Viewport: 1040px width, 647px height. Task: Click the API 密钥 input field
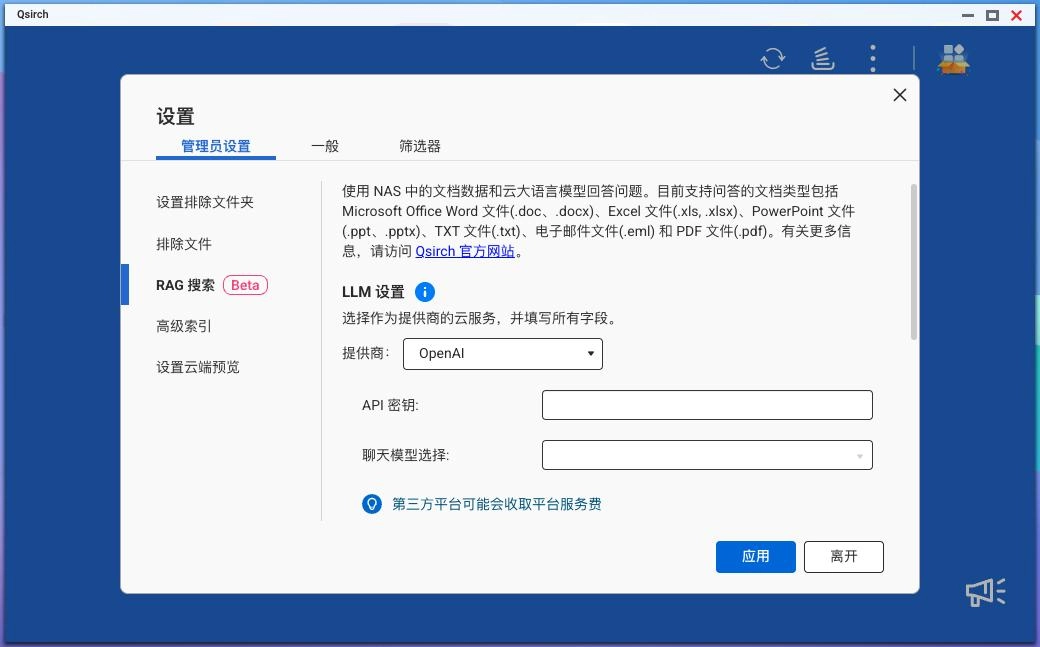707,405
